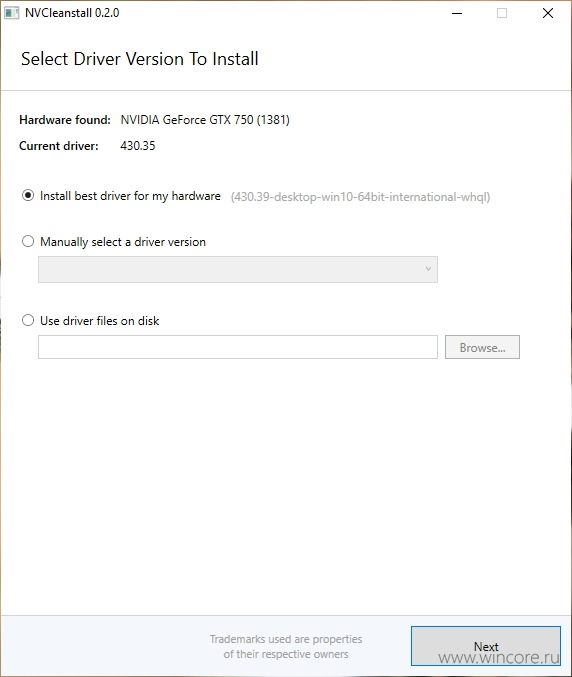The height and width of the screenshot is (677, 572).
Task: Click the 'NVCleanstall 0.2.0' title bar text
Action: coord(72,13)
